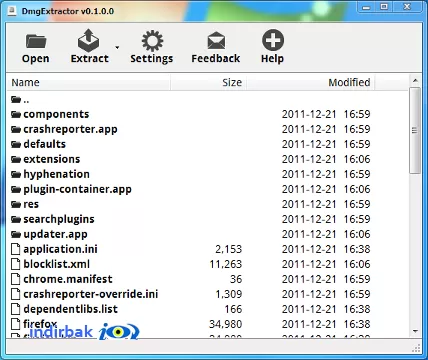Click size value 11,263
The height and width of the screenshot is (360, 428).
point(226,264)
